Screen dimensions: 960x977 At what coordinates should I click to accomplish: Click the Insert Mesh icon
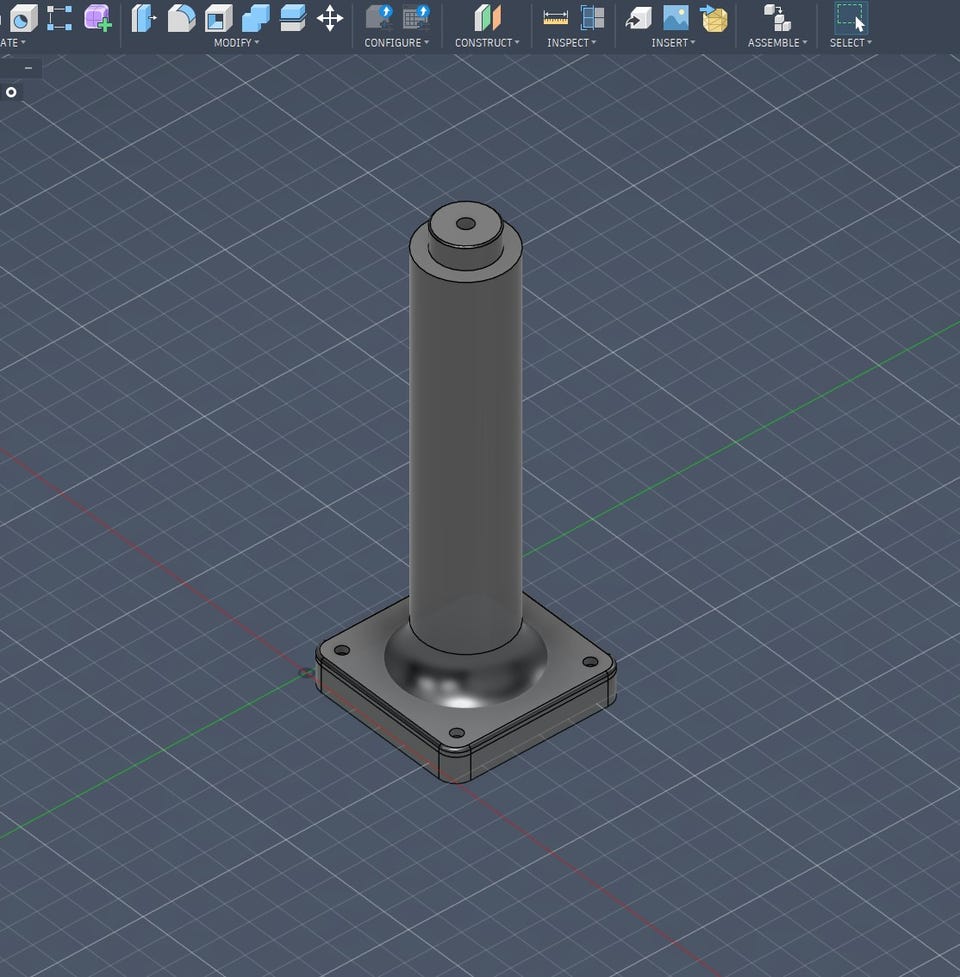714,17
